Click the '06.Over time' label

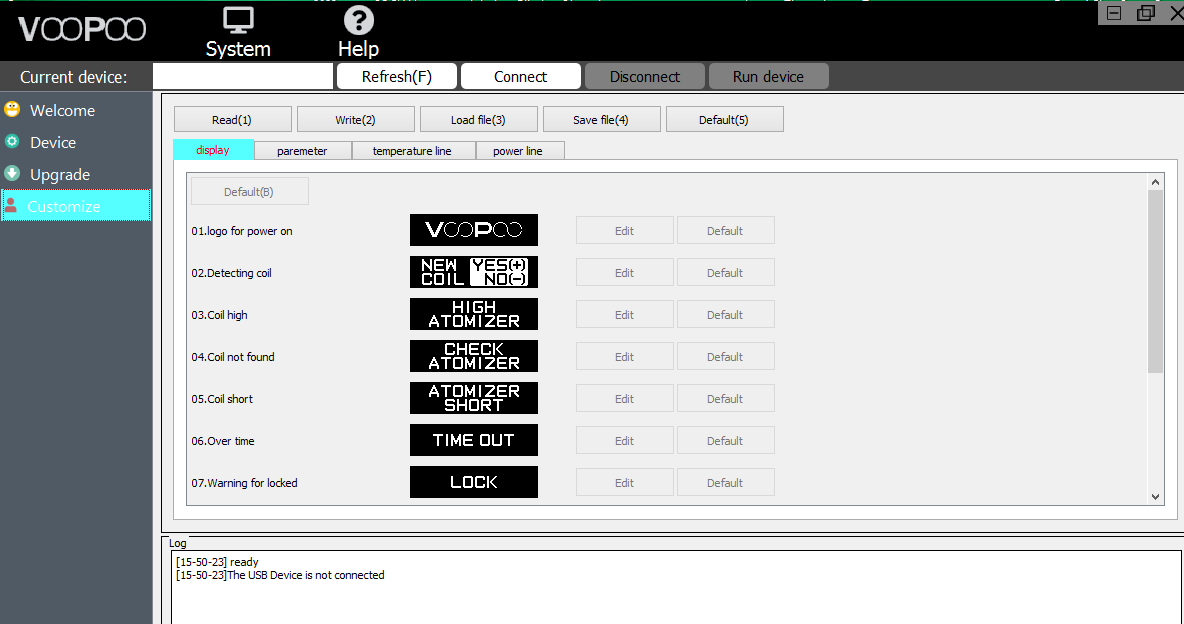pyautogui.click(x=223, y=441)
